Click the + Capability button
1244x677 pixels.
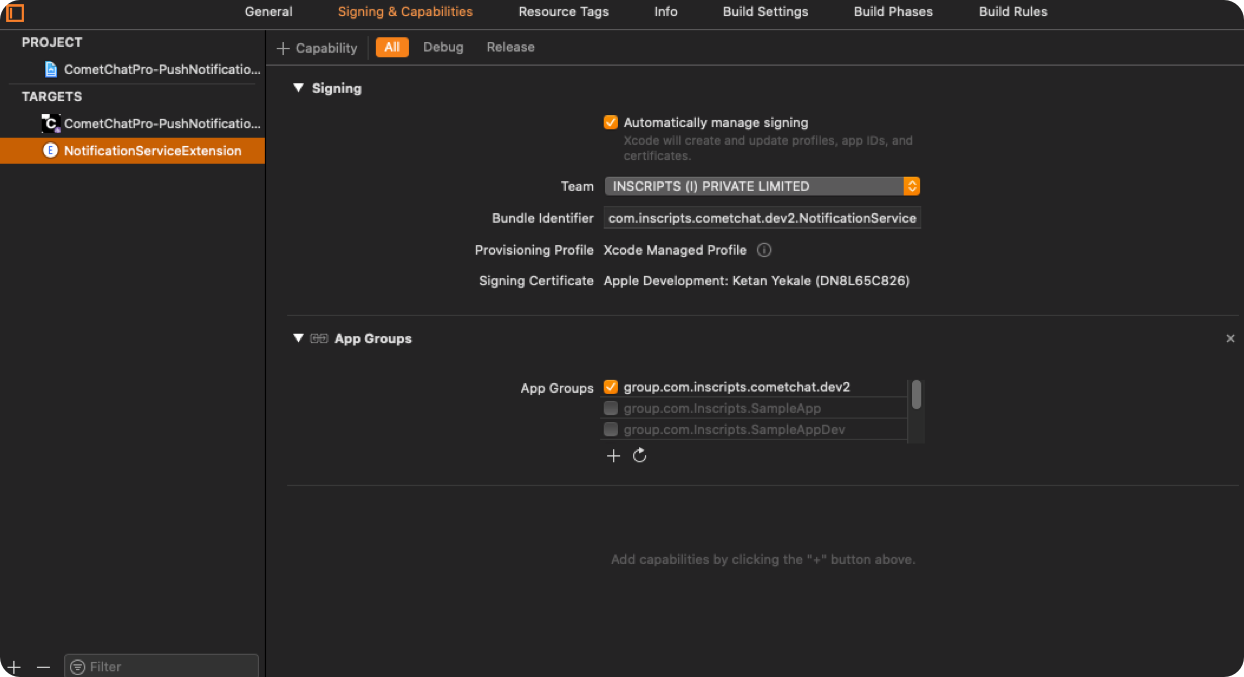point(317,48)
